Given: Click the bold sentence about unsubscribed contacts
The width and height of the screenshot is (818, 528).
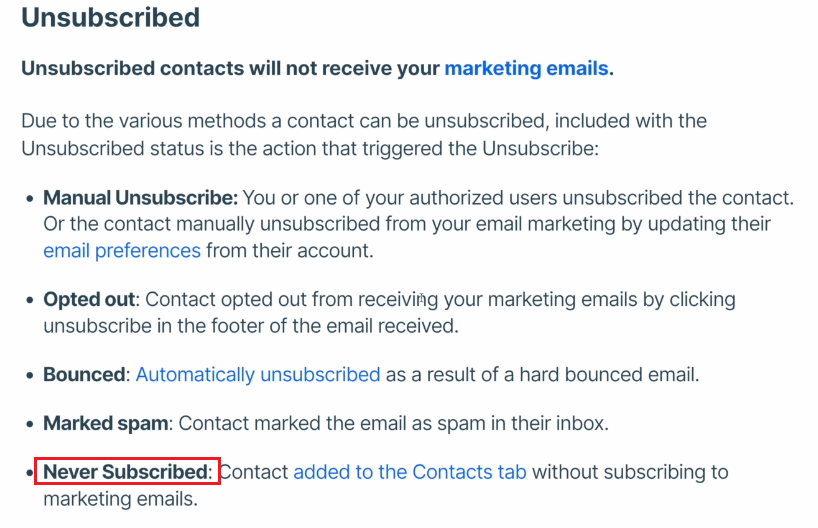Looking at the screenshot, I should click(318, 68).
